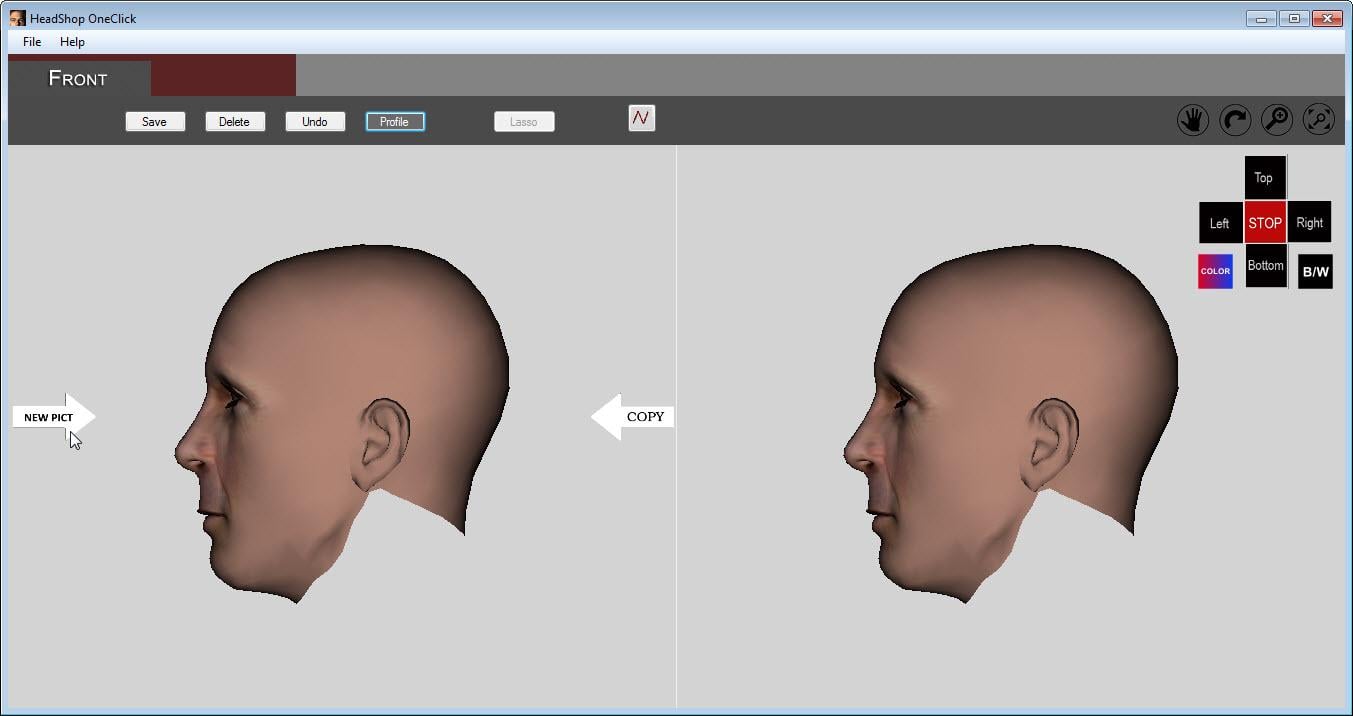This screenshot has height=716, width=1353.
Task: Undo the last action
Action: (x=315, y=121)
